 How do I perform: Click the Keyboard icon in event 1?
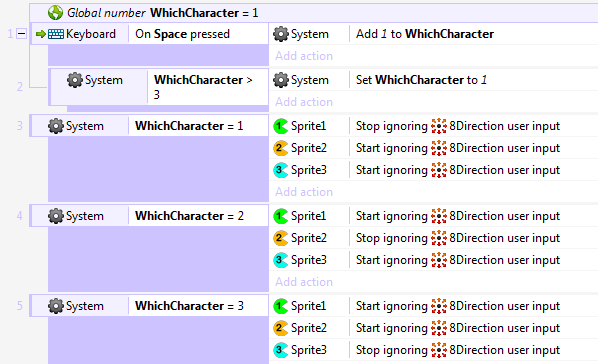[x=56, y=34]
